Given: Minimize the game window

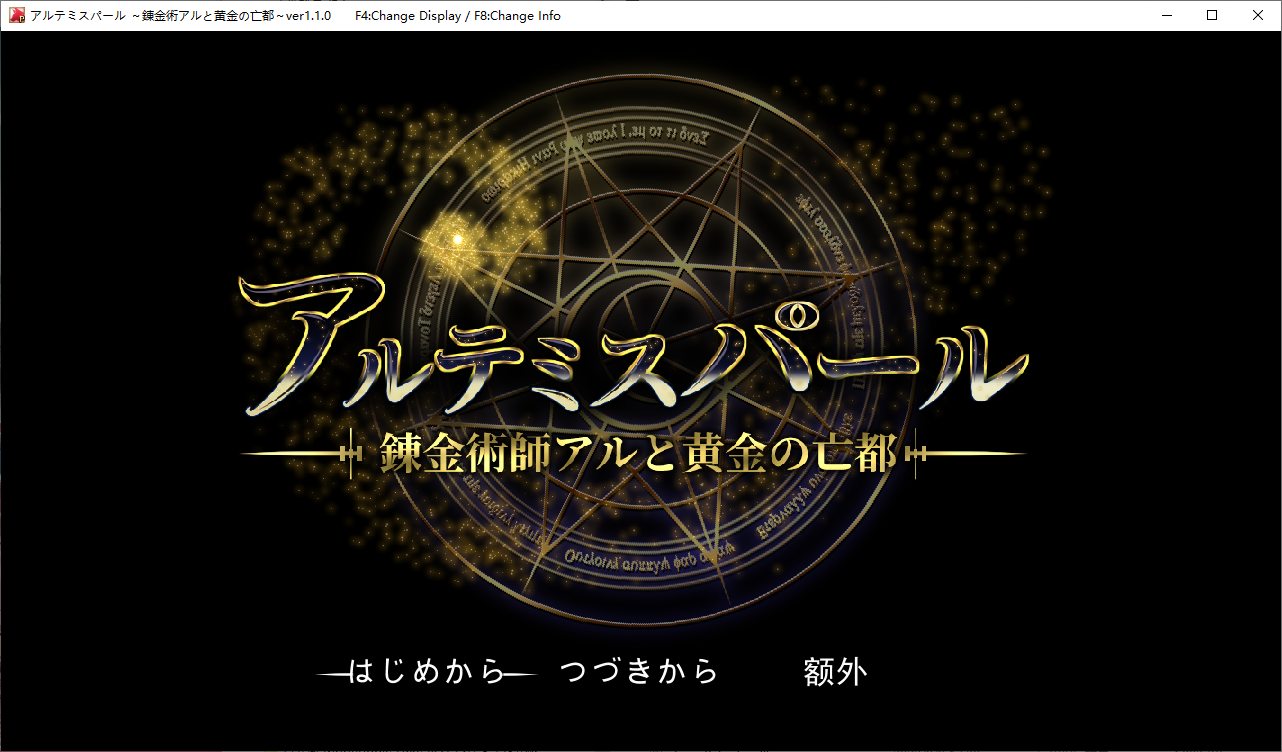Looking at the screenshot, I should [1165, 16].
